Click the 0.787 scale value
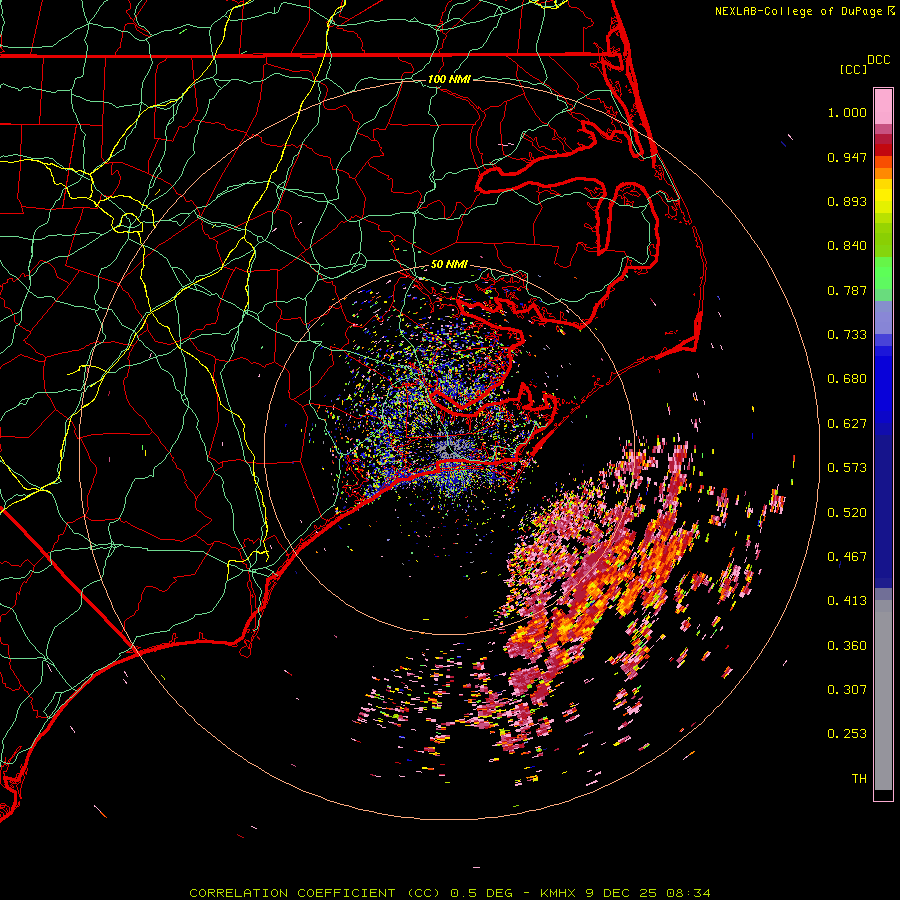The image size is (900, 900). tap(847, 290)
